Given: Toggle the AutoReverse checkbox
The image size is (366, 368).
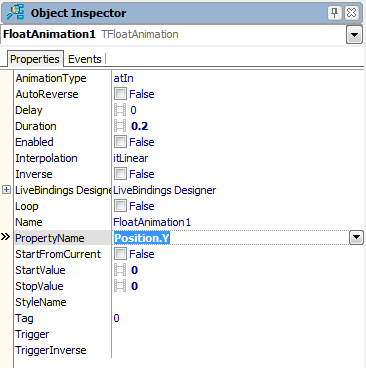Looking at the screenshot, I should pos(120,94).
